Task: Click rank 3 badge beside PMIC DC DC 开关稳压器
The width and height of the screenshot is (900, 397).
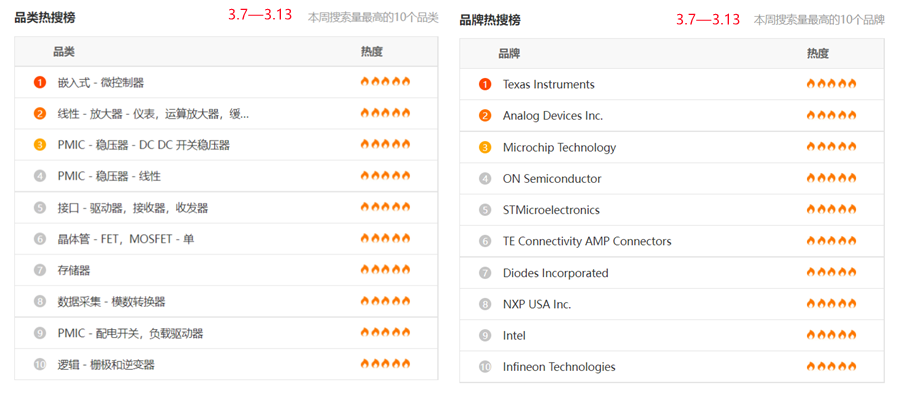Action: pos(40,145)
